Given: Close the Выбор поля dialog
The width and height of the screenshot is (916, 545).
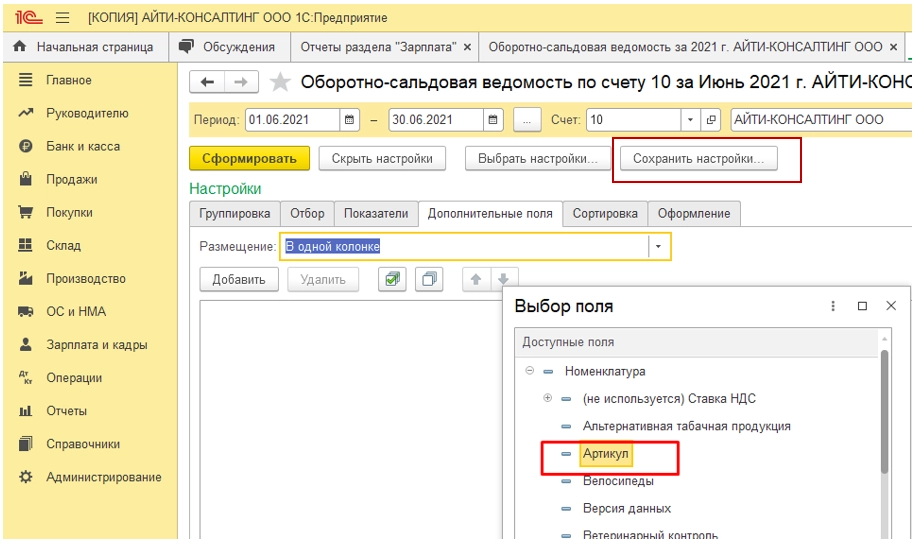Looking at the screenshot, I should 891,306.
